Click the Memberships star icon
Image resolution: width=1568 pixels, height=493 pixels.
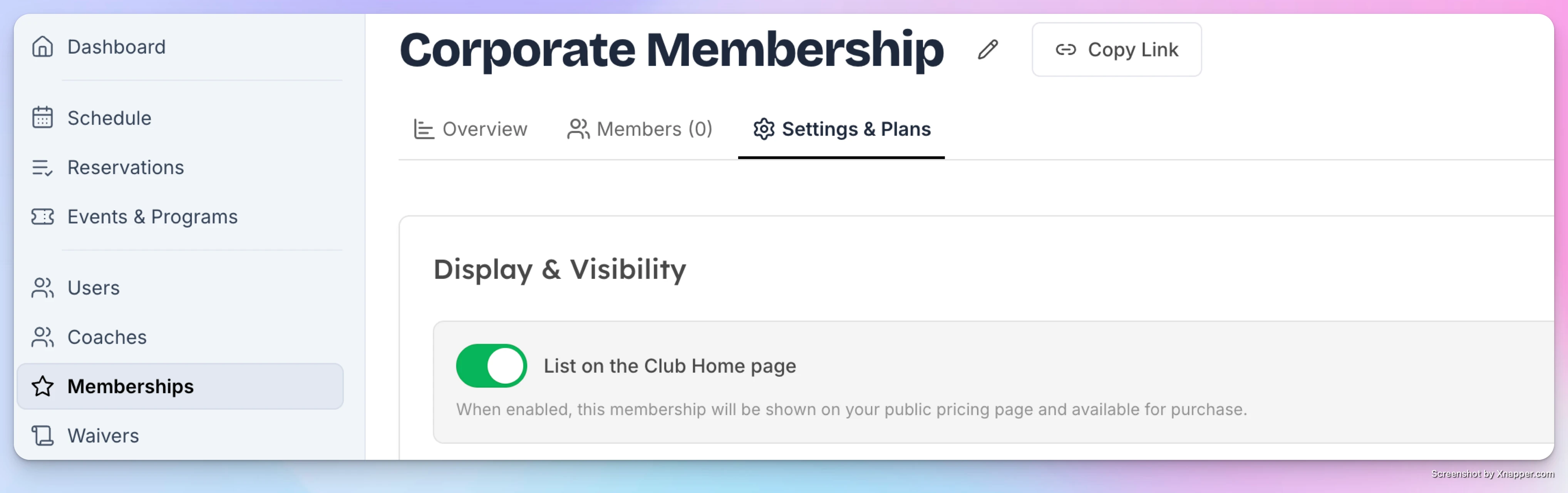pos(43,386)
